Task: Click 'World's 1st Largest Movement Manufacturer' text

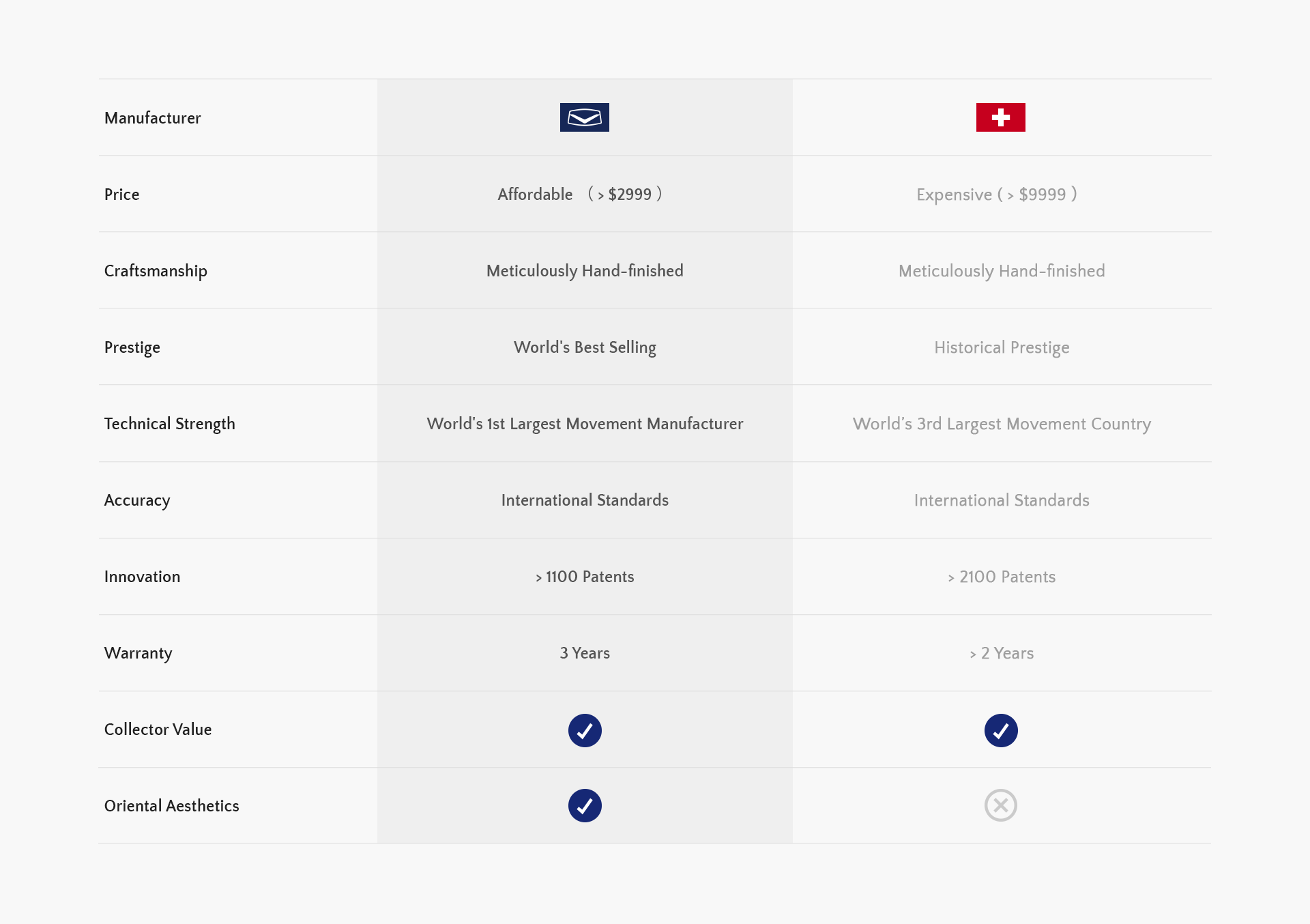Action: 585,424
